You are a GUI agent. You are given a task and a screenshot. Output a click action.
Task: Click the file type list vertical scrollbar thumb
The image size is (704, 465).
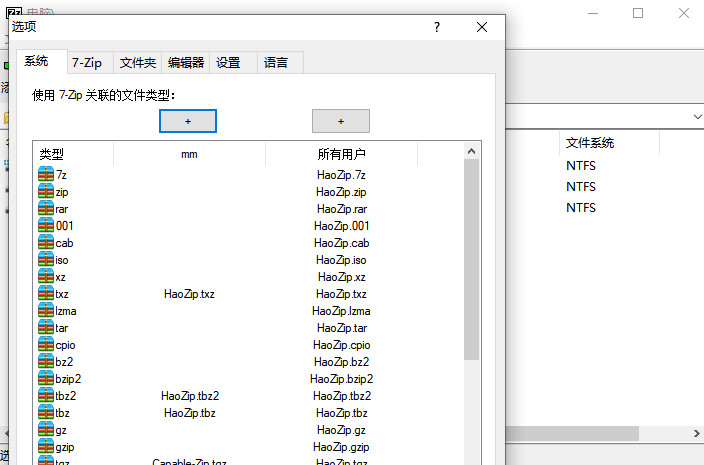(x=471, y=259)
